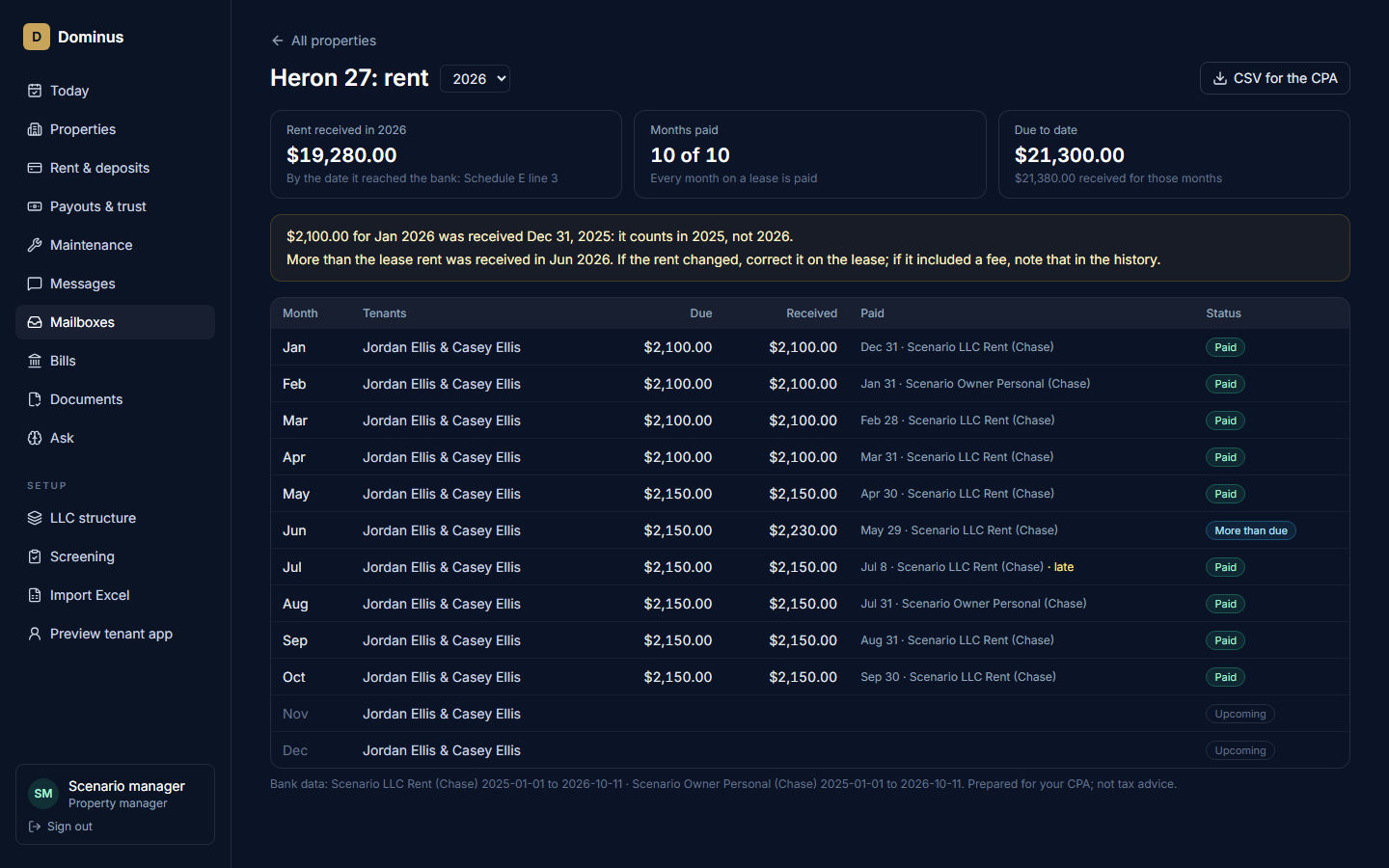The height and width of the screenshot is (868, 1389).
Task: Go back to All properties
Action: point(323,41)
